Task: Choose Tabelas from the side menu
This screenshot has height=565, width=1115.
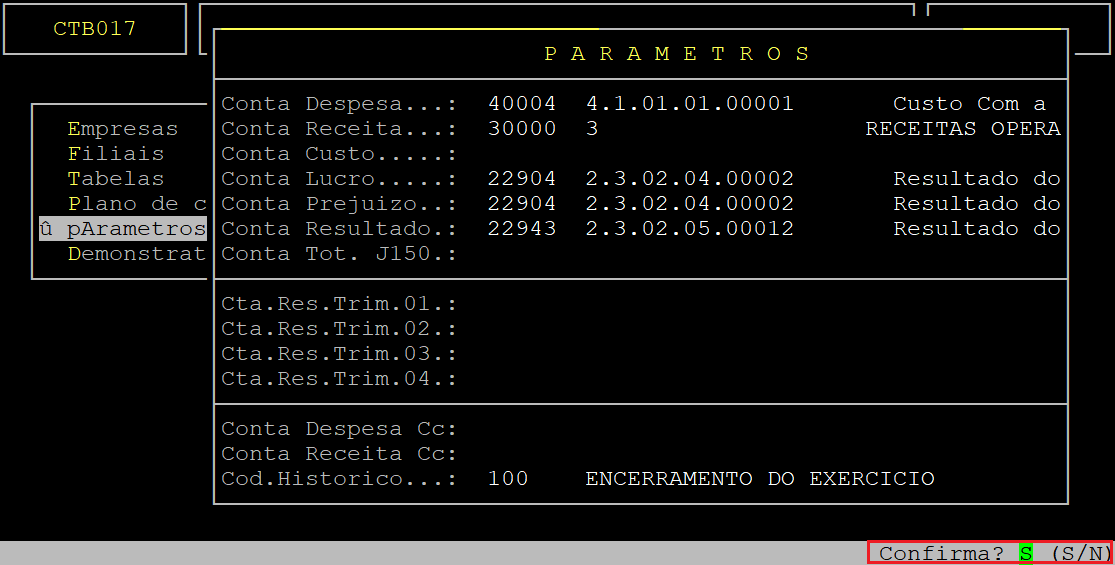Action: (x=115, y=179)
